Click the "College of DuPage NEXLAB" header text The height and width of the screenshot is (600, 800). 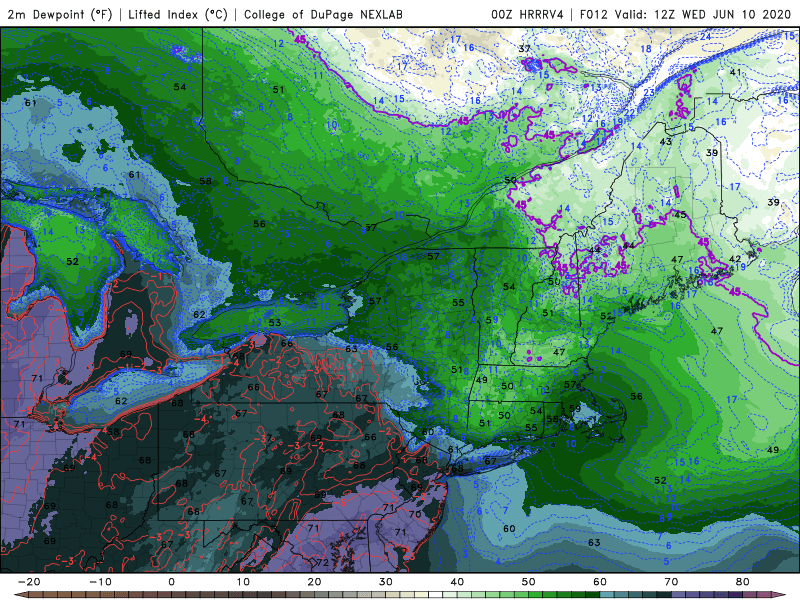323,14
